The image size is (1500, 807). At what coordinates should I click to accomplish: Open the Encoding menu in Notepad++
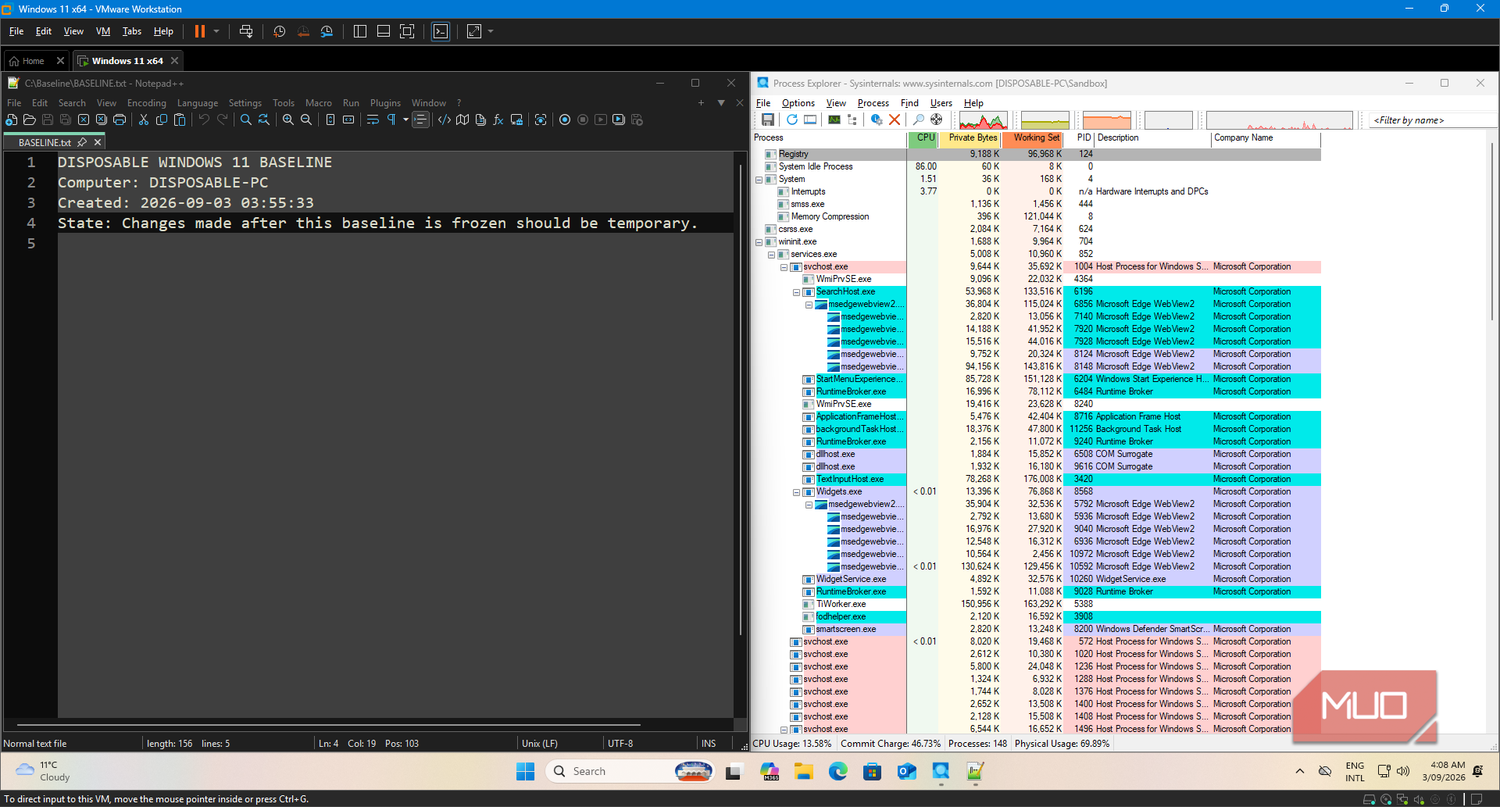tap(147, 102)
